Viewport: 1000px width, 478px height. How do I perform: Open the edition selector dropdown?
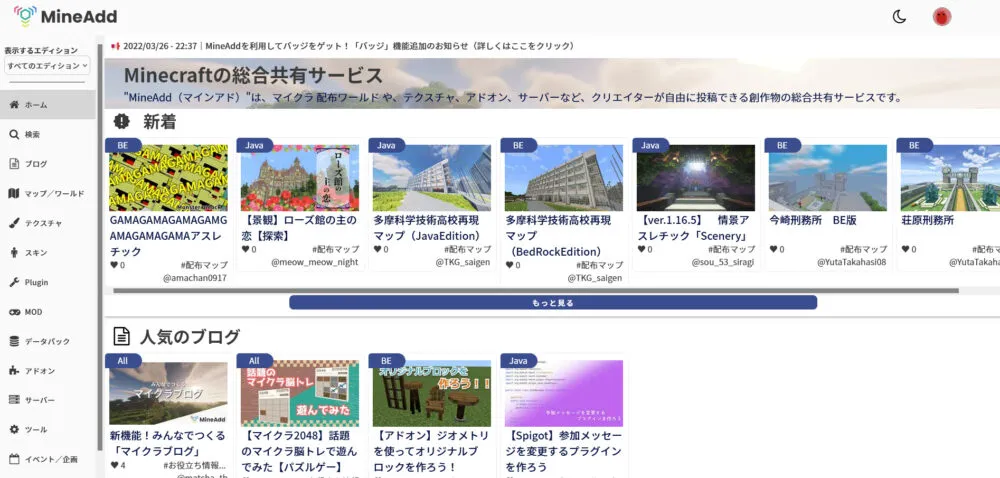tap(47, 65)
